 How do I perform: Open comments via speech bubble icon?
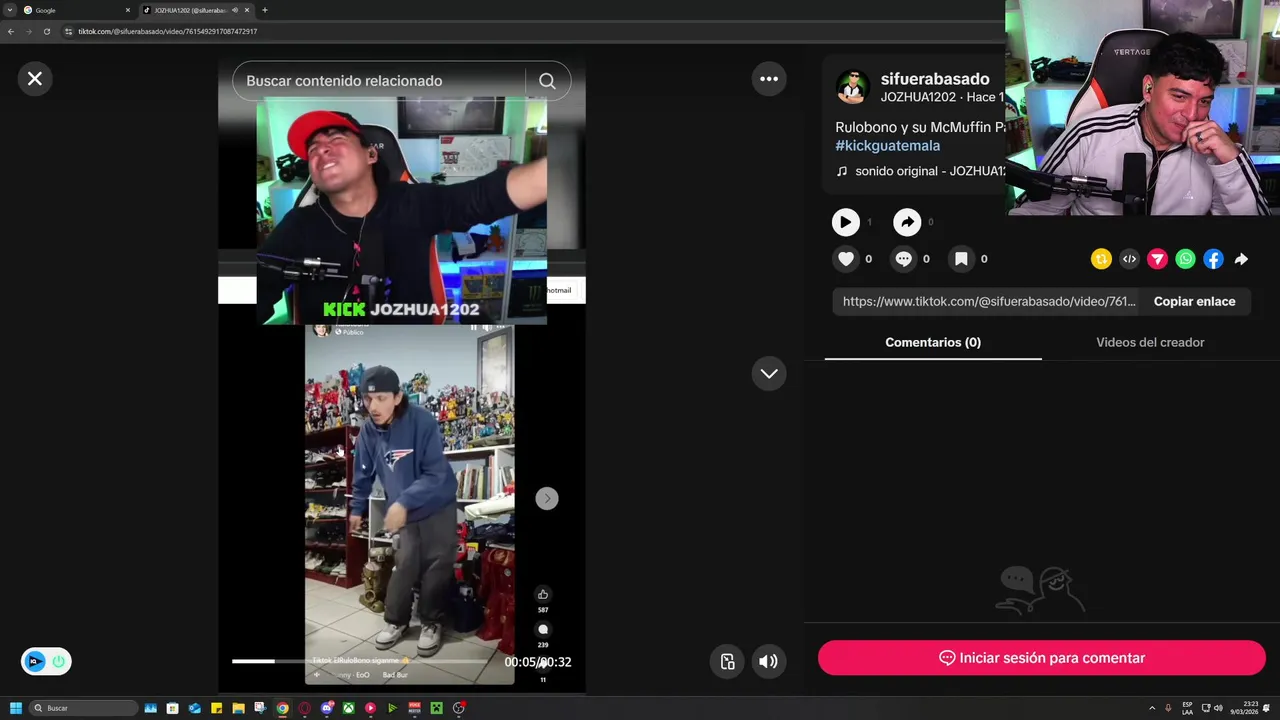click(904, 259)
